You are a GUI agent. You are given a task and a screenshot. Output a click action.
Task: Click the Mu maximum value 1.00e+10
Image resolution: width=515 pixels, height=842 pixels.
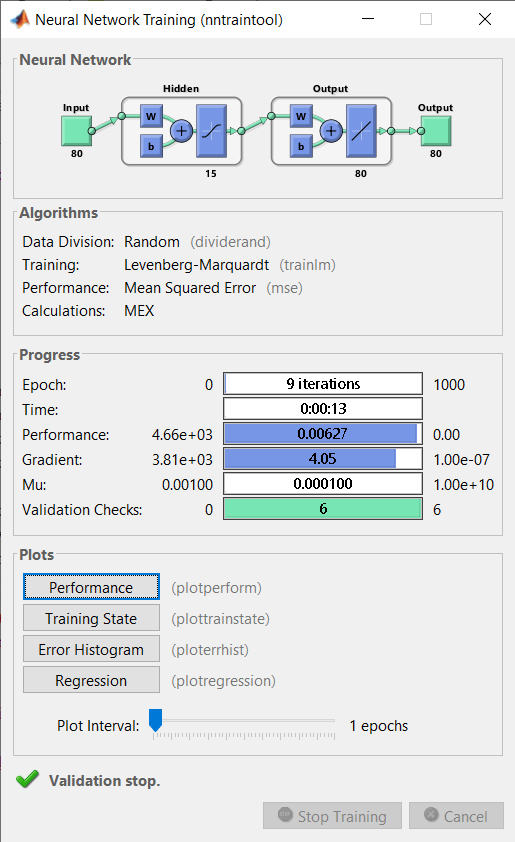pyautogui.click(x=463, y=484)
